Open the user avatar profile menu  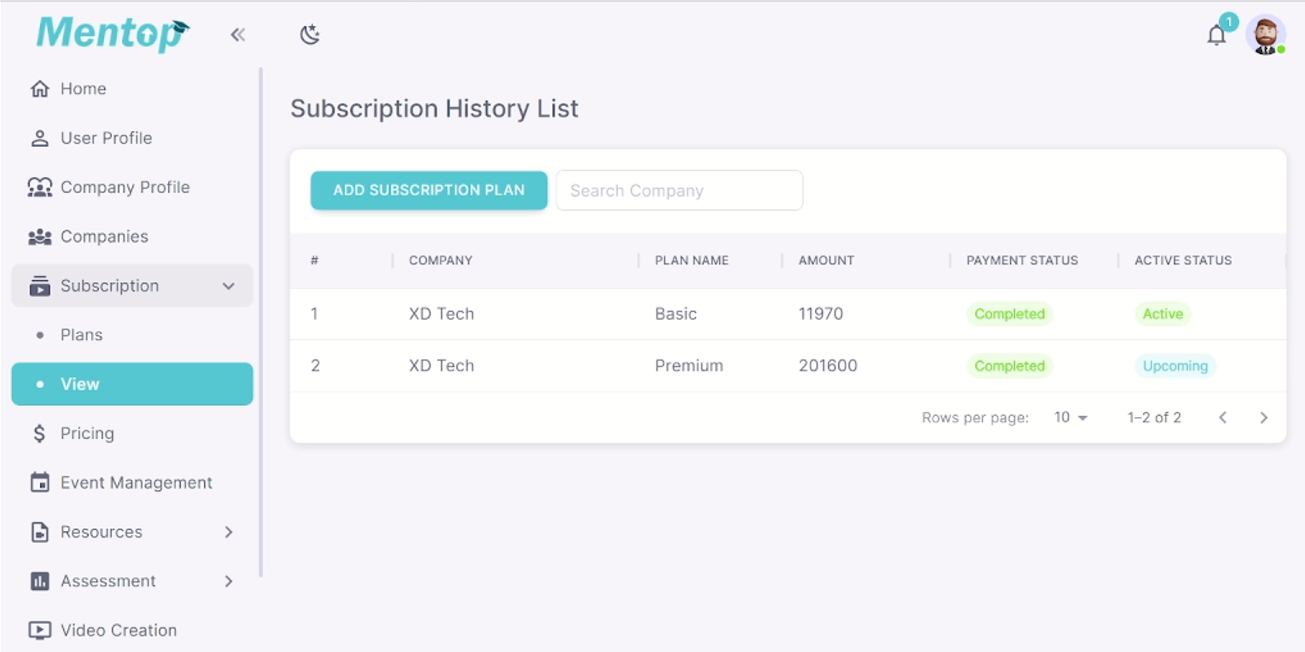[x=1266, y=36]
